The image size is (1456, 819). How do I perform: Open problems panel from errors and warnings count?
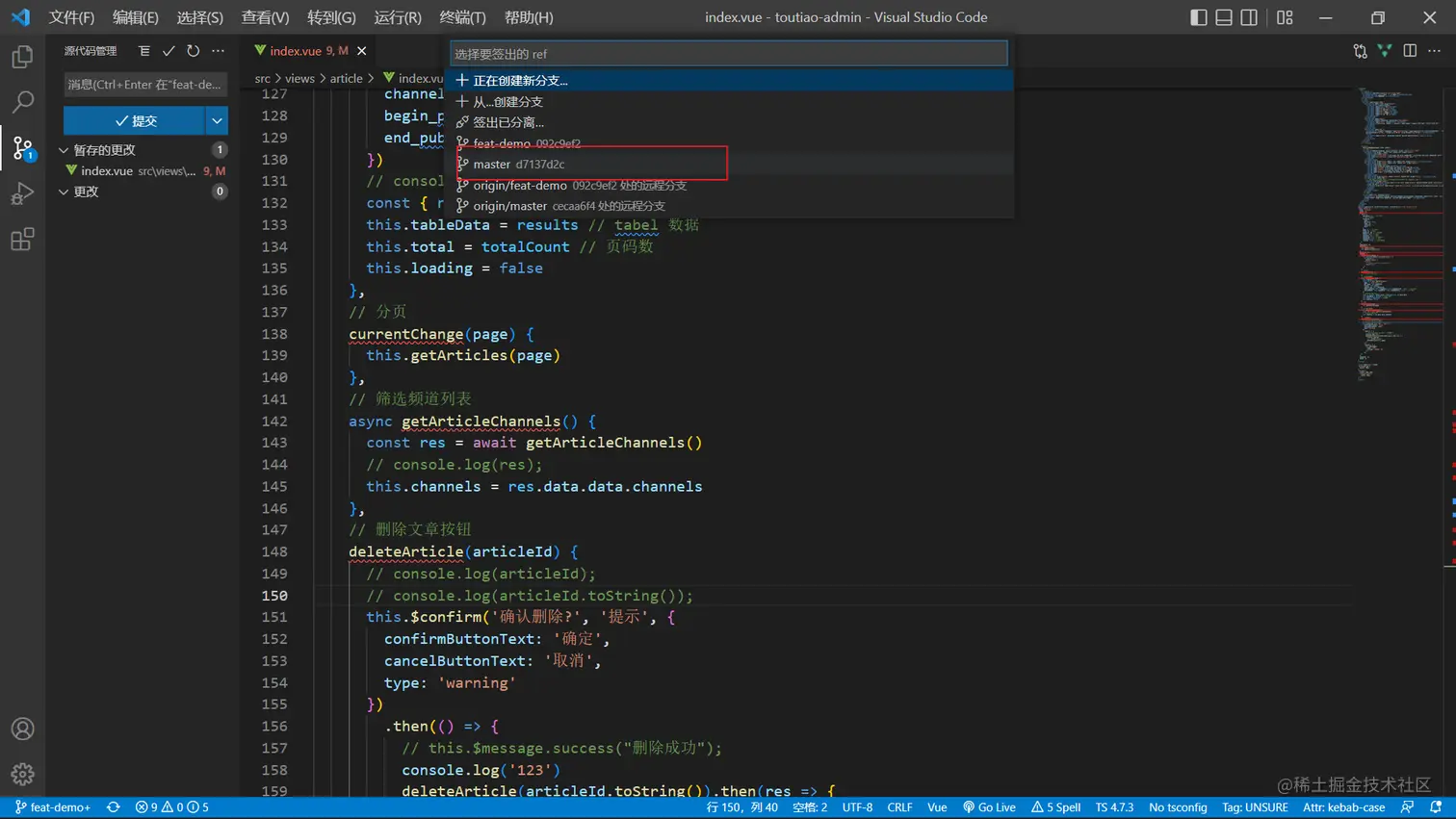click(172, 807)
